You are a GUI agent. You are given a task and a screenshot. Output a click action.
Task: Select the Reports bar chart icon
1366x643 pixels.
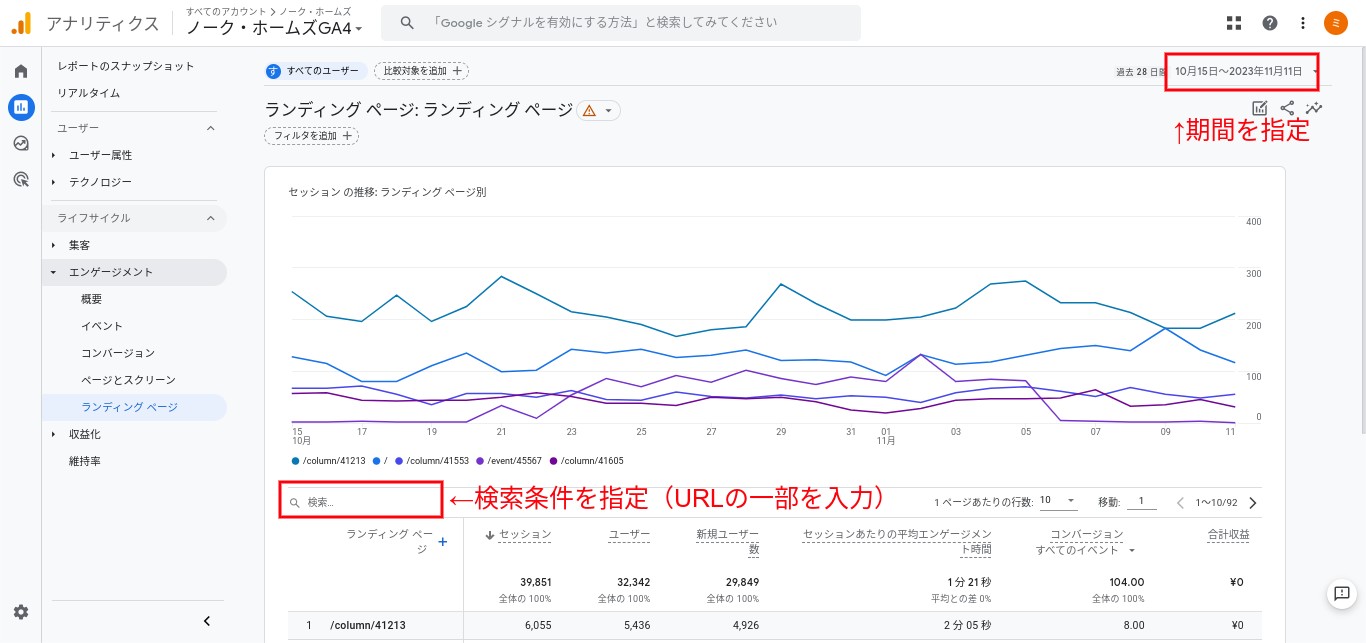tap(21, 107)
